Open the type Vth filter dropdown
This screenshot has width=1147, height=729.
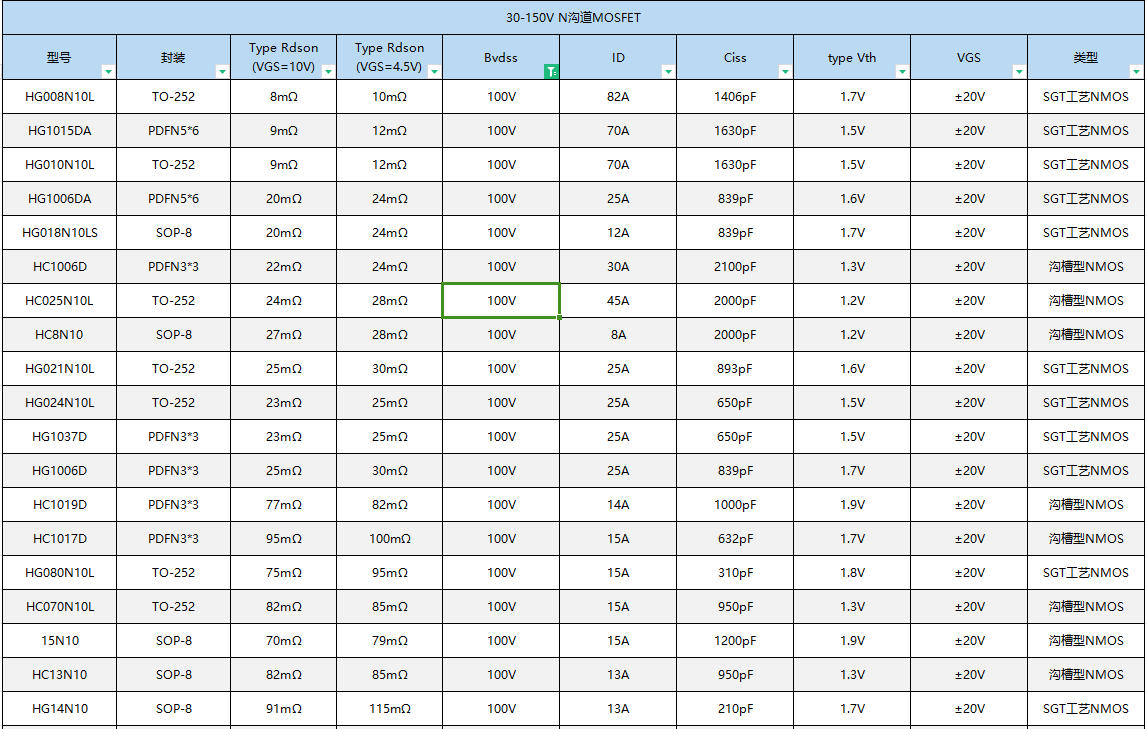click(902, 71)
